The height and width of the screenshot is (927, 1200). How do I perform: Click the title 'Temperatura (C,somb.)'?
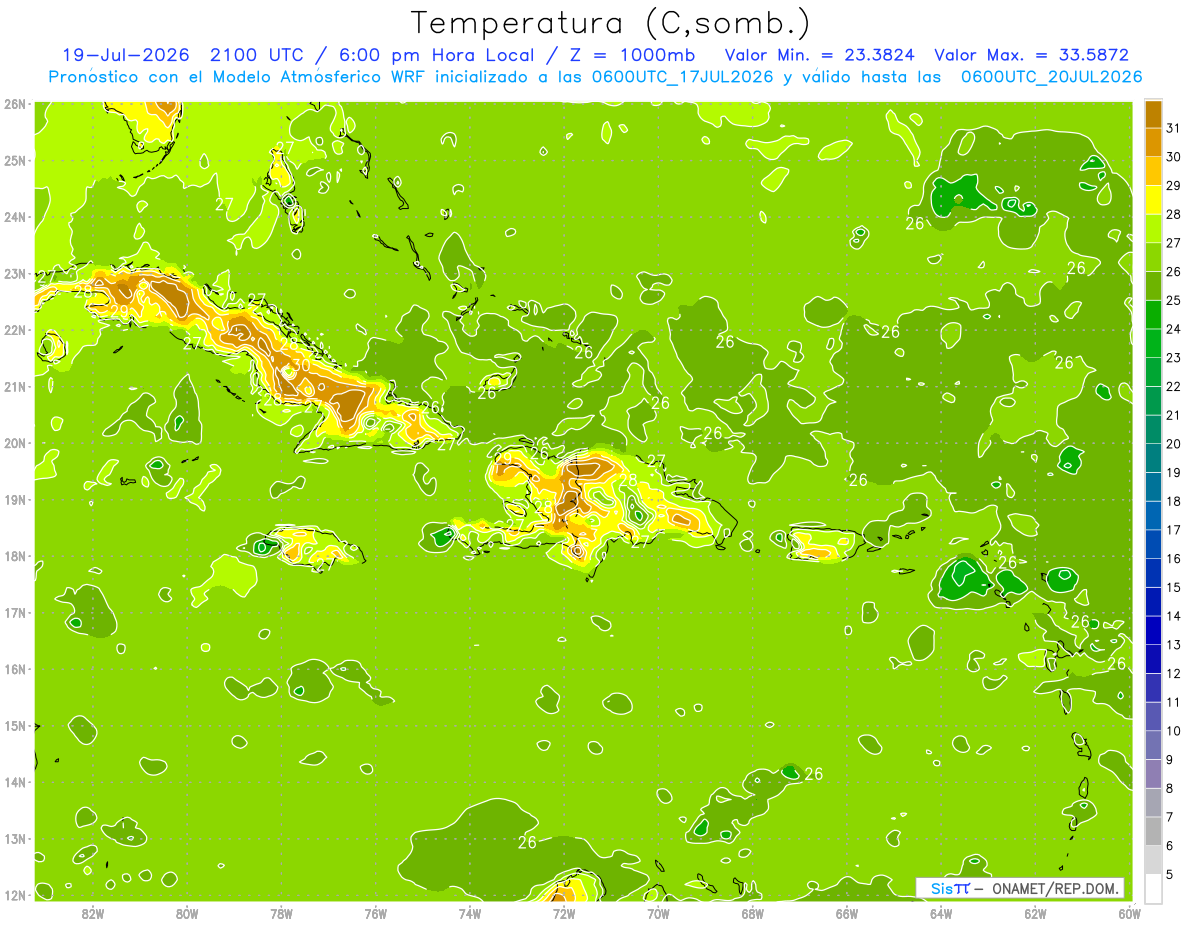point(611,22)
